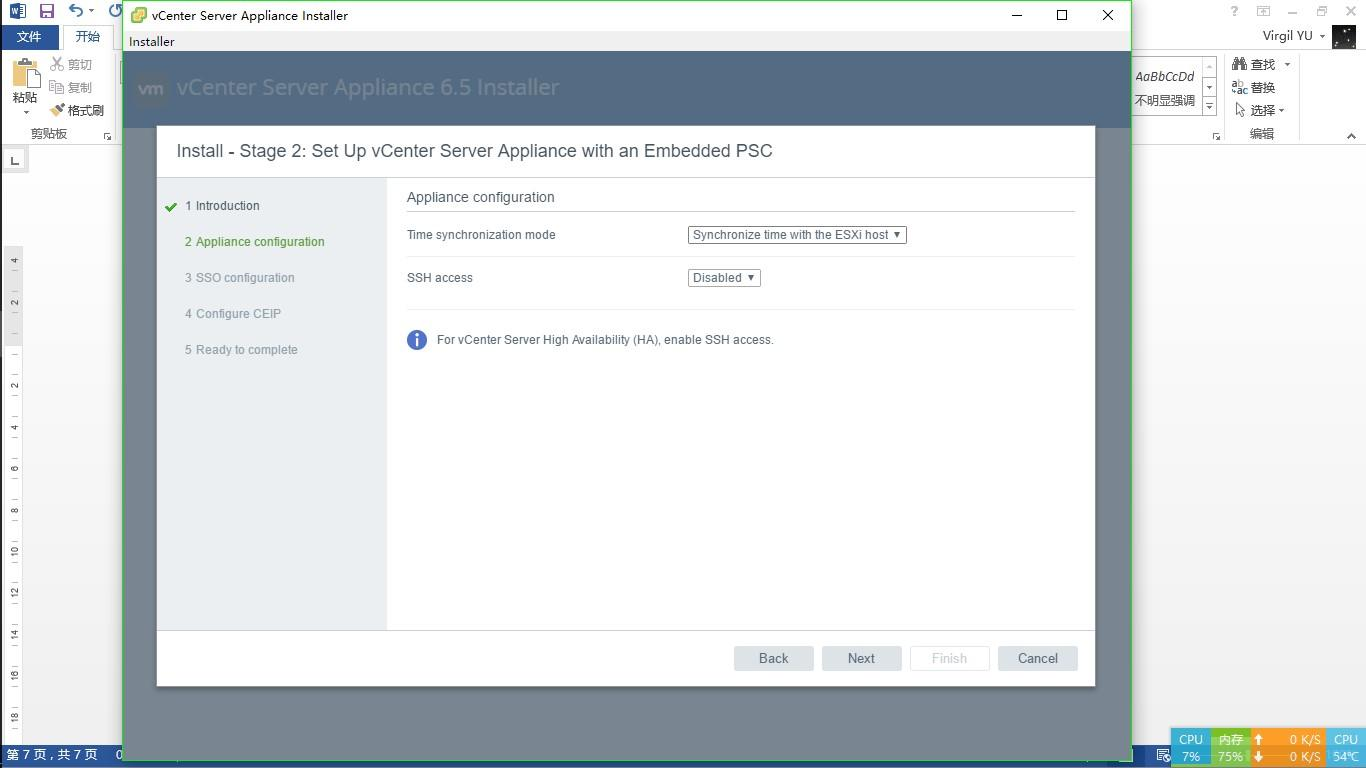
Task: Click the Word application icon
Action: click(17, 11)
